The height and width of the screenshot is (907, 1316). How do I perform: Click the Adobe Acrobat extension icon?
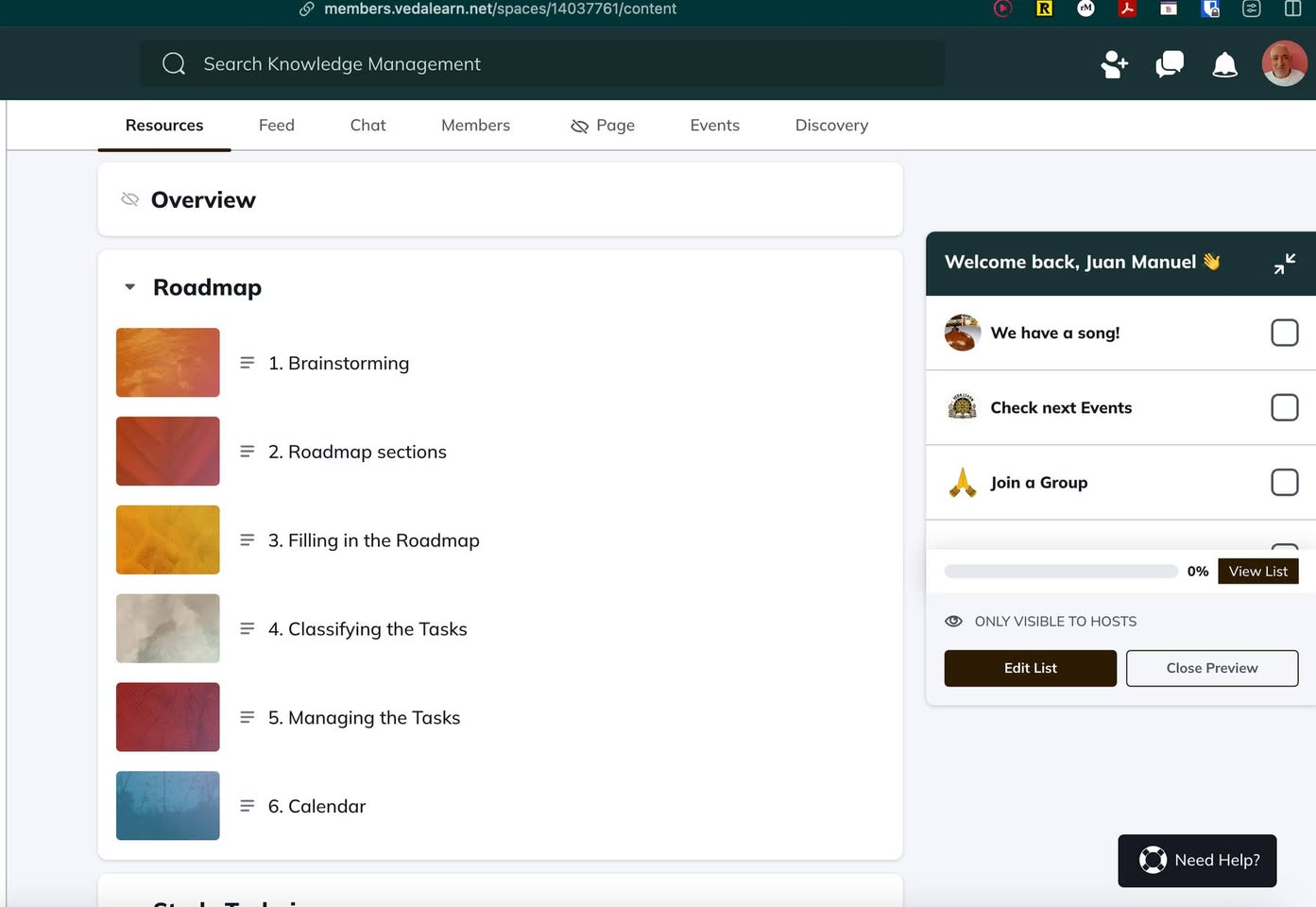[1126, 9]
